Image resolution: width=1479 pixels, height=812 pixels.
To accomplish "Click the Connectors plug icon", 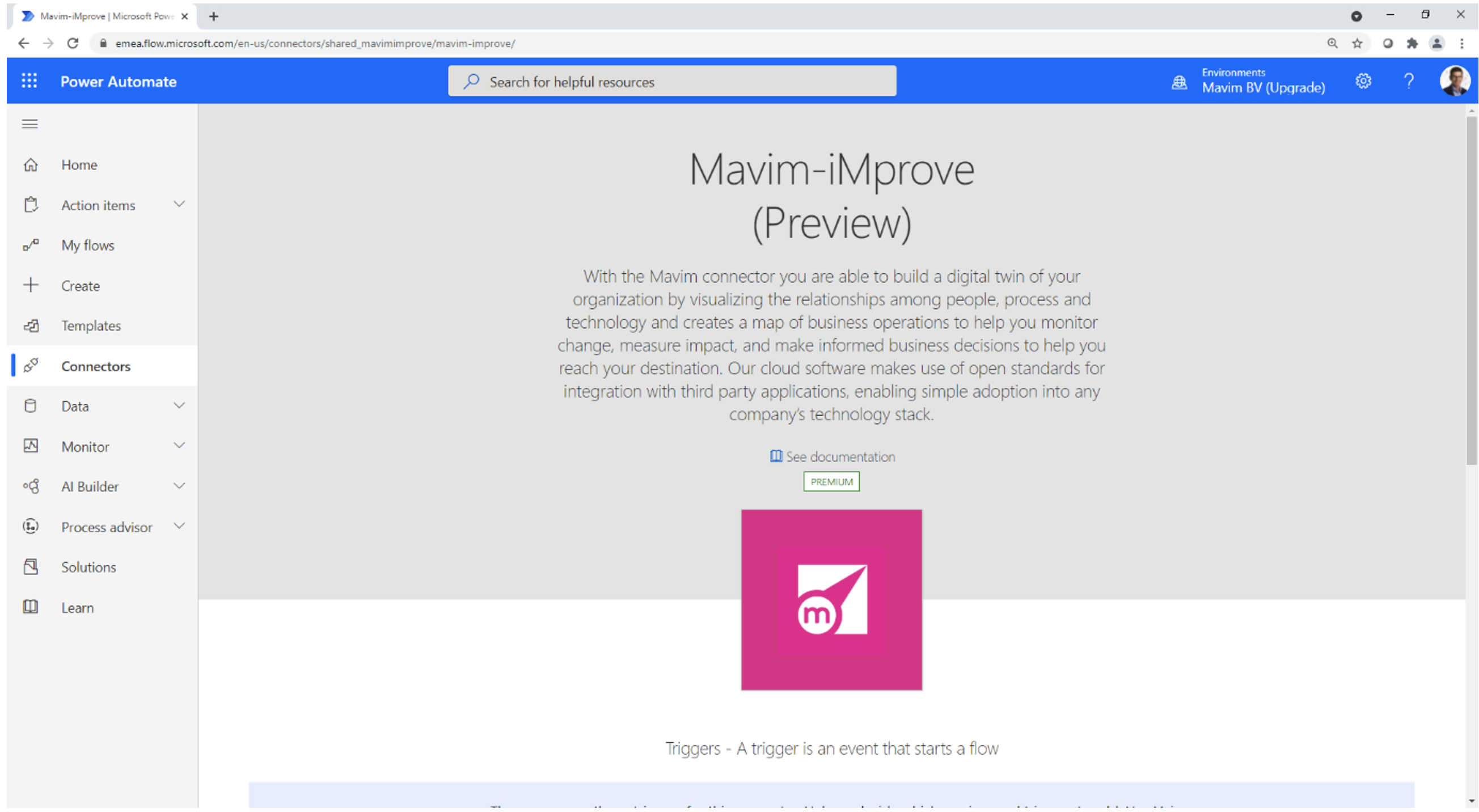I will (31, 366).
